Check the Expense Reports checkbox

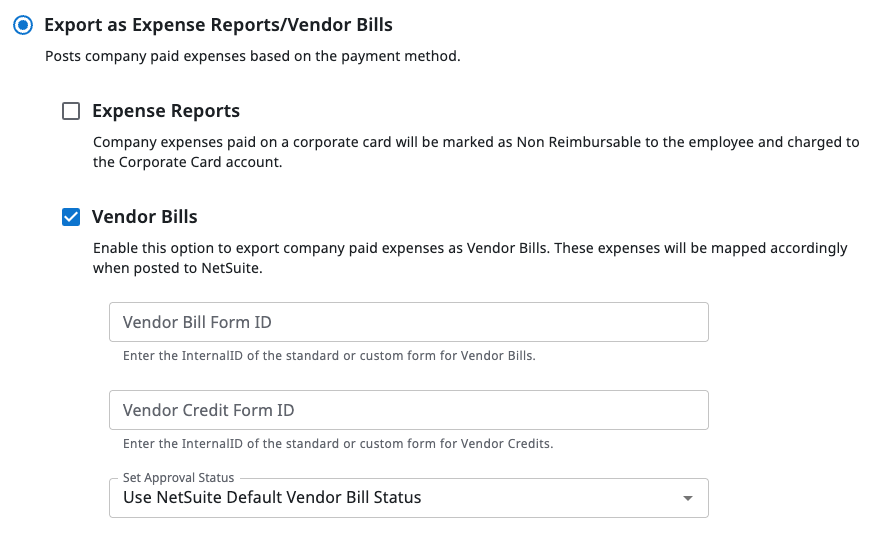click(x=71, y=111)
